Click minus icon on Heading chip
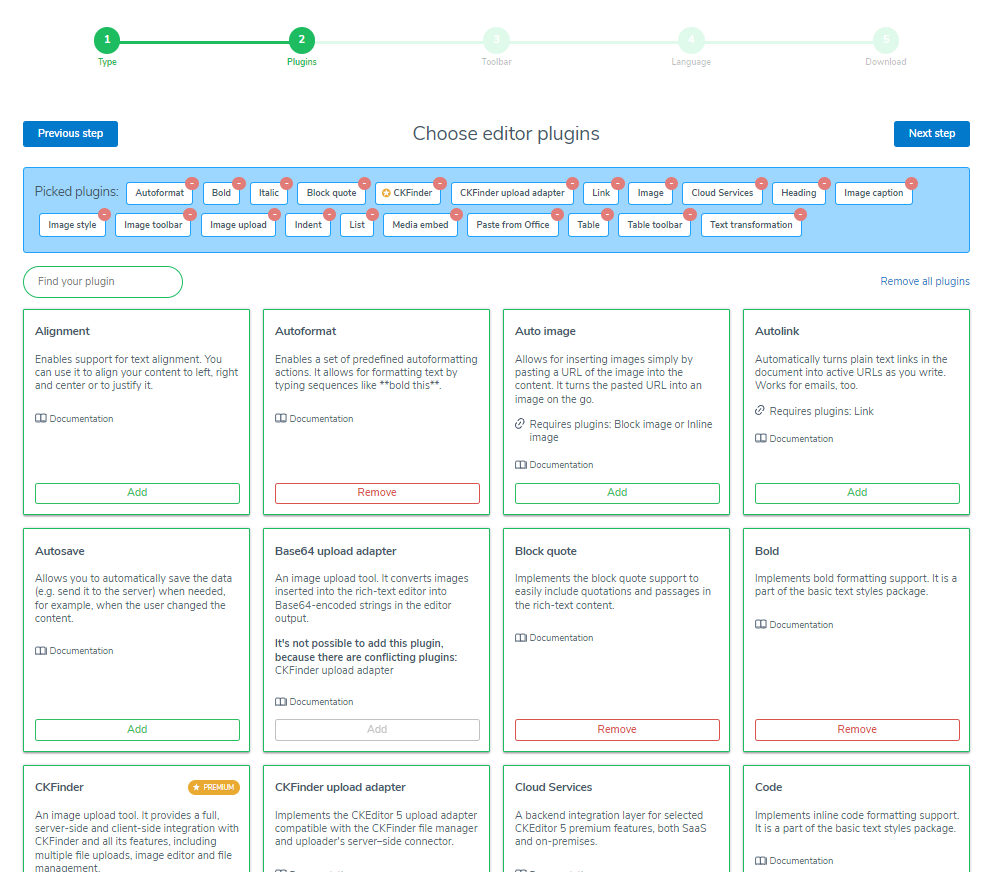The height and width of the screenshot is (872, 994). pyautogui.click(x=824, y=183)
